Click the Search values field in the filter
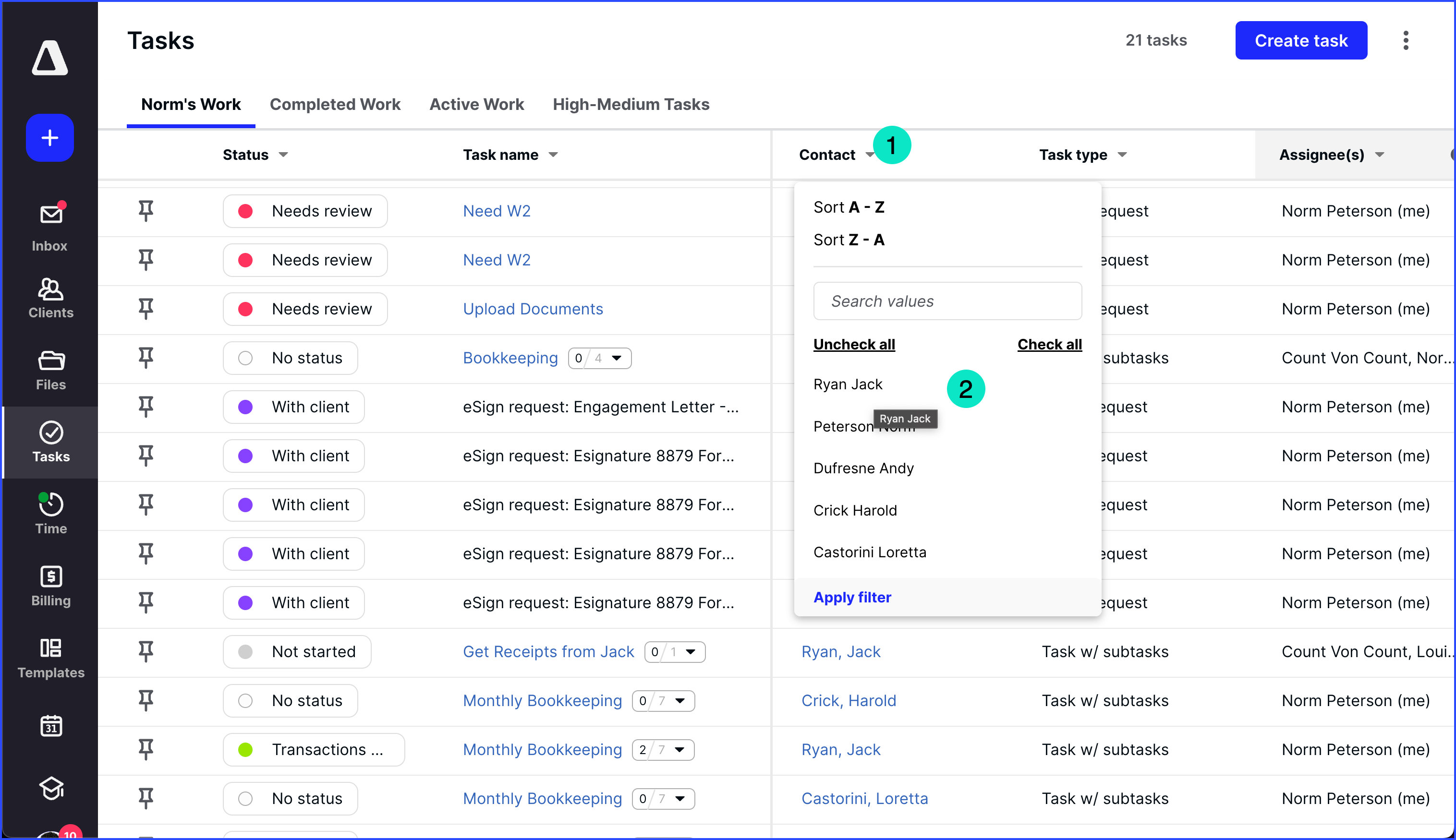This screenshot has height=840, width=1456. 947,300
